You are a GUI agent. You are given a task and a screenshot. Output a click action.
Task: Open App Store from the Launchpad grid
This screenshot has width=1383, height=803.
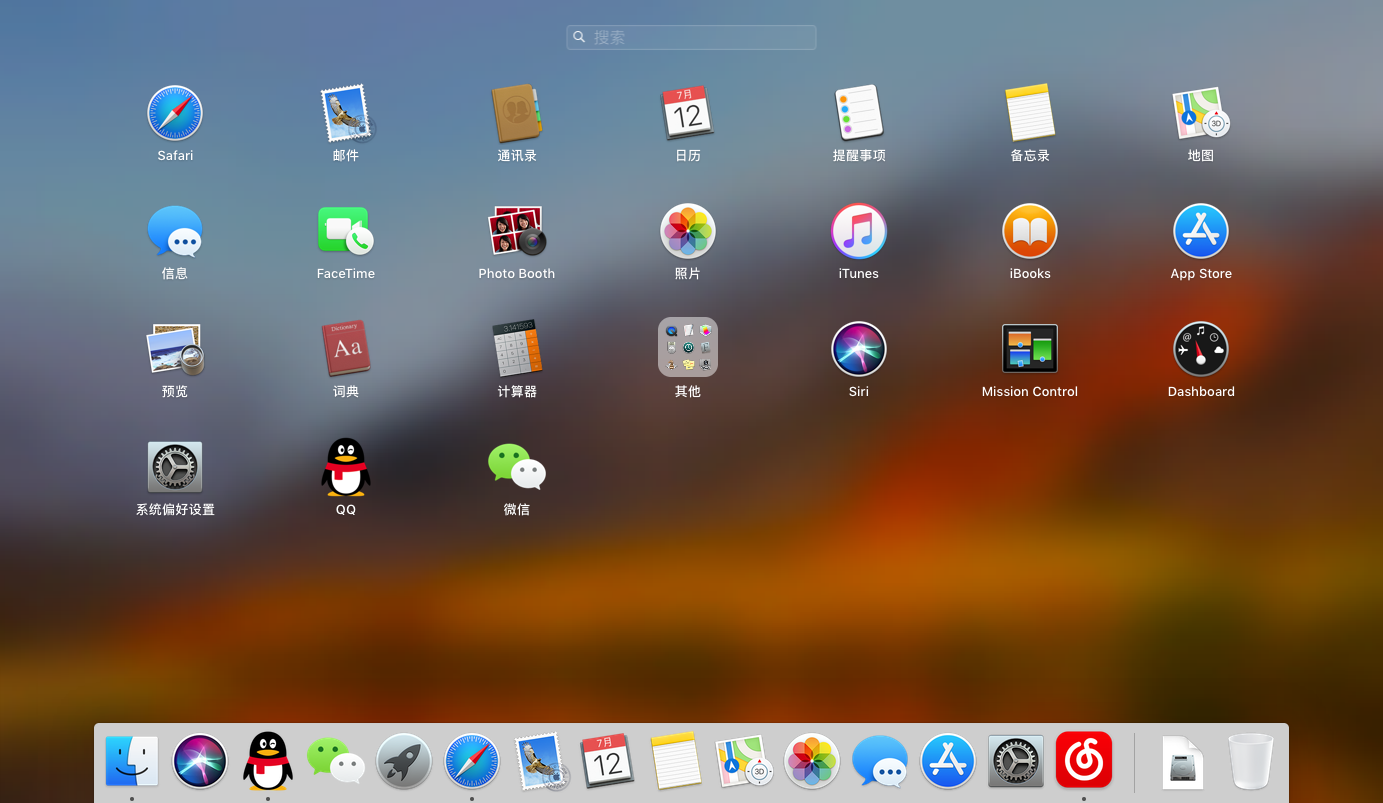[x=1201, y=231]
